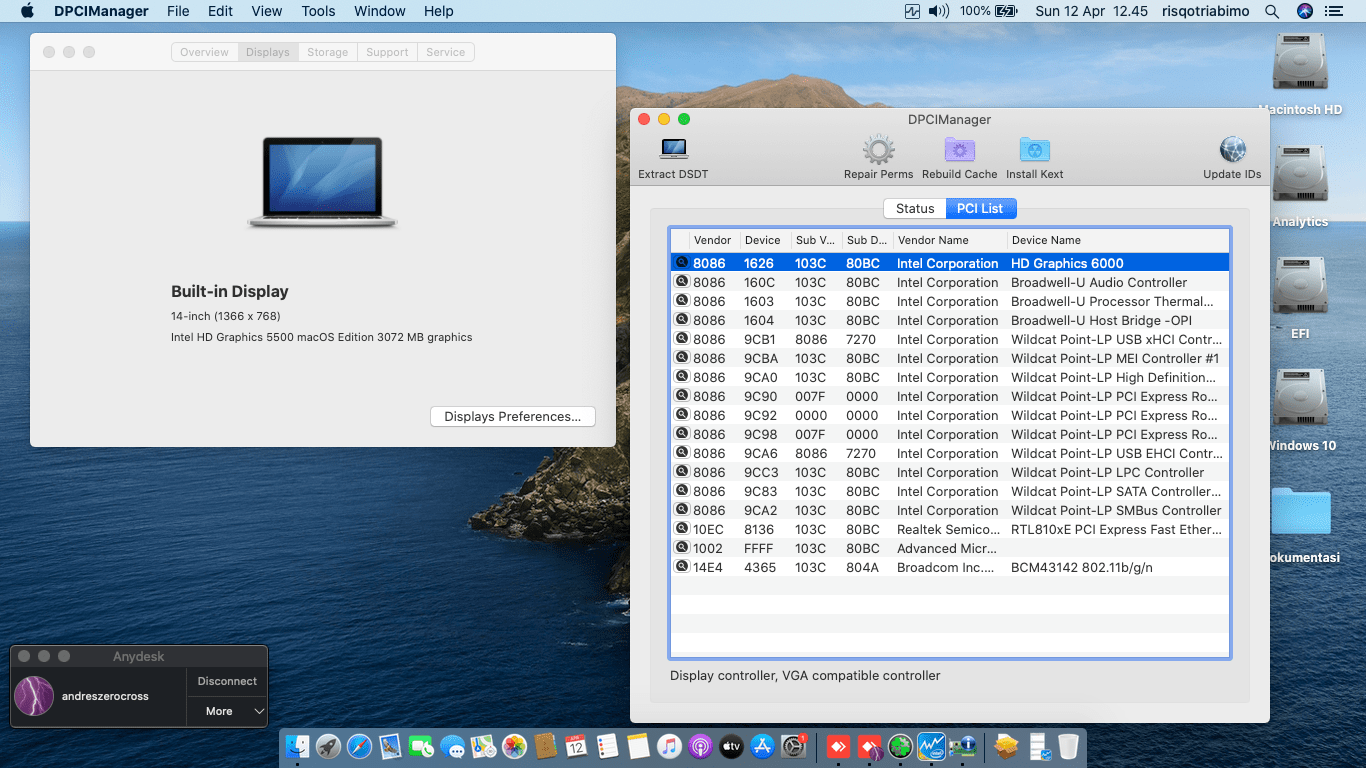Select the Wildcat Point-LP SMBus Controller row
Screen dimensions: 1366x768
coord(949,510)
